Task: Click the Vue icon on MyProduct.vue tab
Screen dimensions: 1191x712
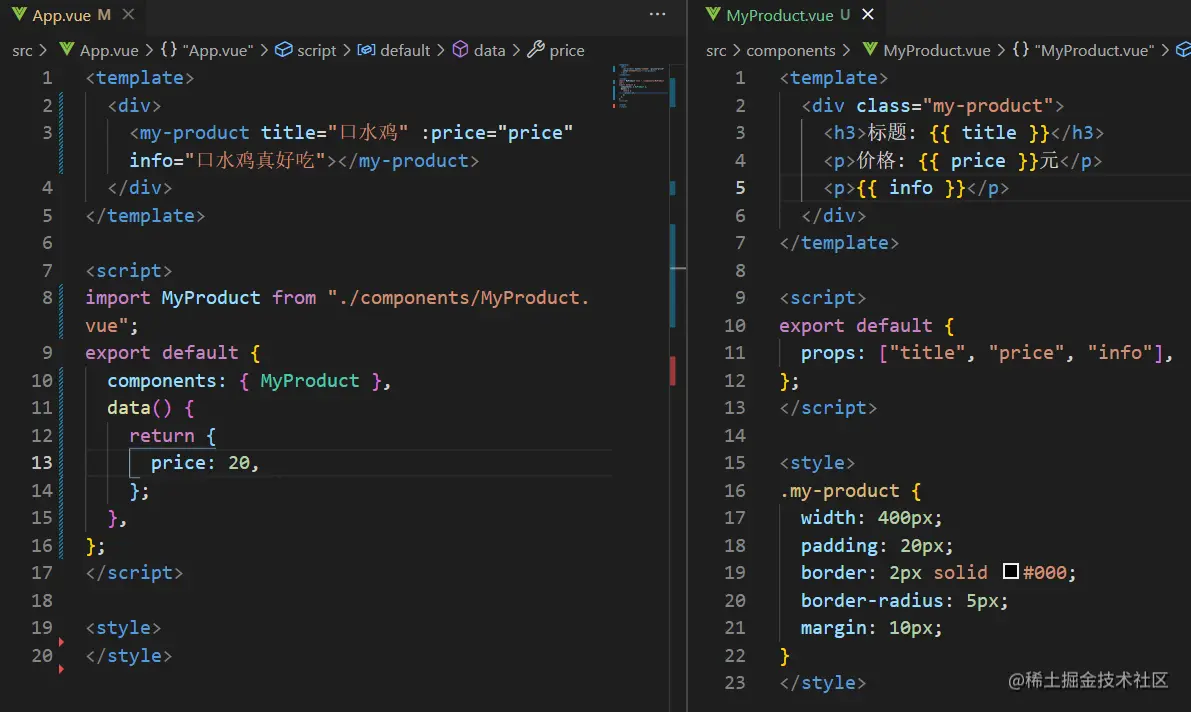Action: tap(712, 14)
